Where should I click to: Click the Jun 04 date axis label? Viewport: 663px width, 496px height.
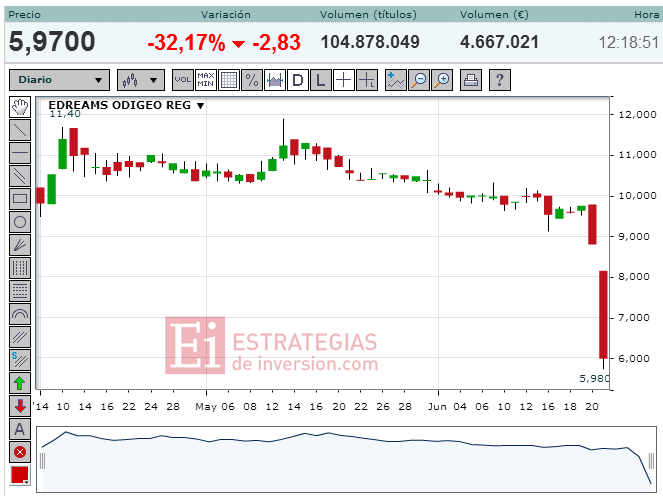(447, 406)
